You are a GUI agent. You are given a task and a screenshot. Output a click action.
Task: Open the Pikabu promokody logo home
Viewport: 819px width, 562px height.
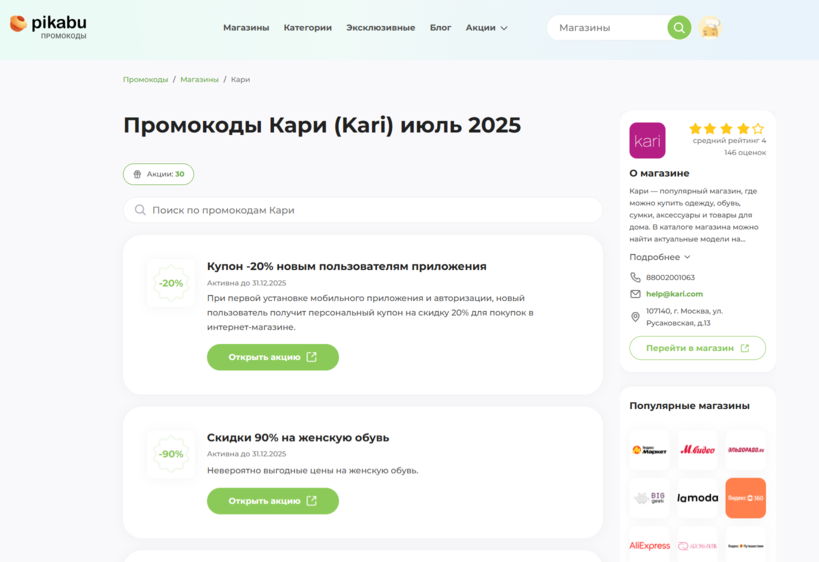tap(48, 27)
